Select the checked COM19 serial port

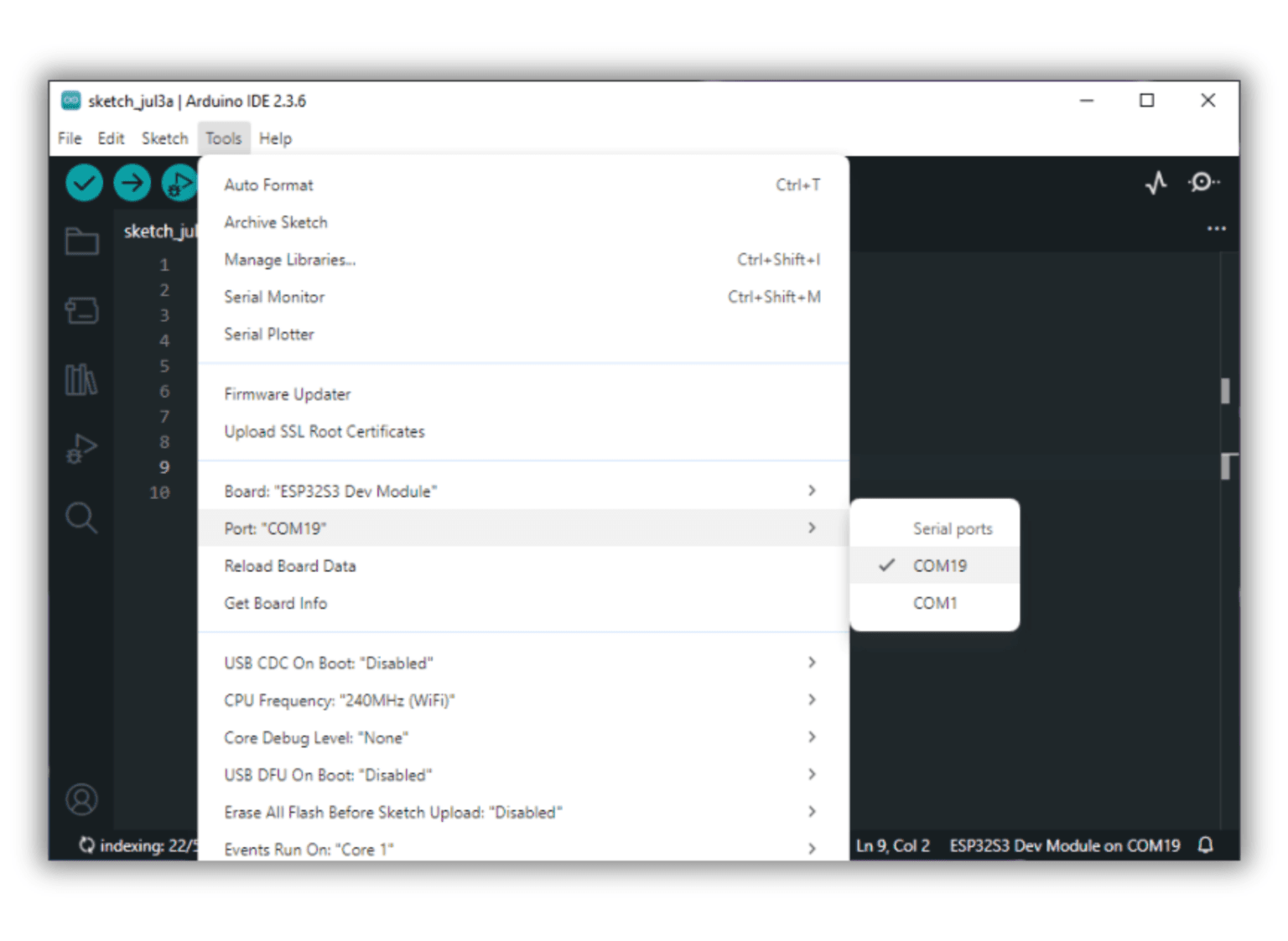(x=938, y=566)
